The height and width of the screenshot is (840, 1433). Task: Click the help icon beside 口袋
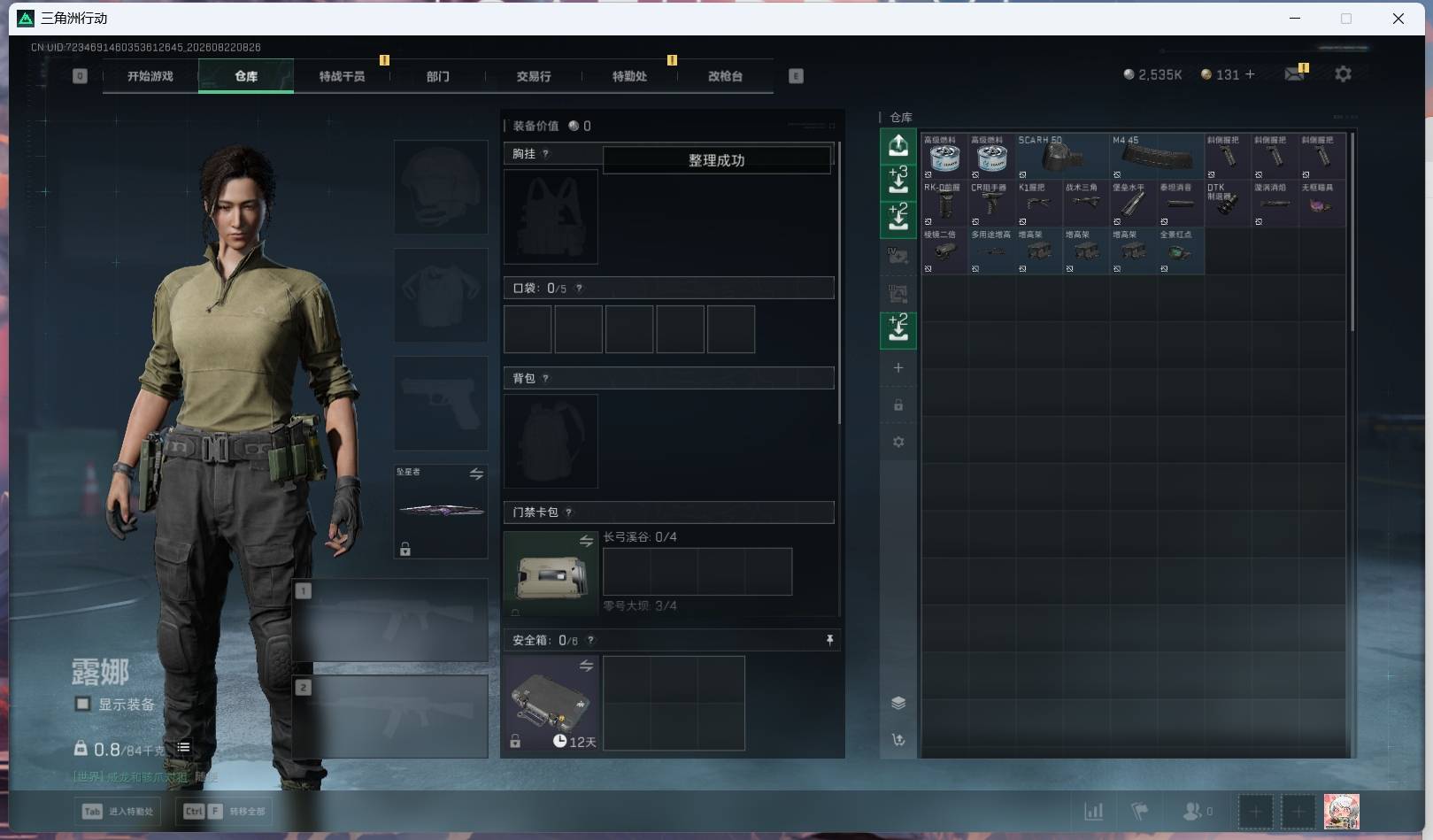[579, 289]
